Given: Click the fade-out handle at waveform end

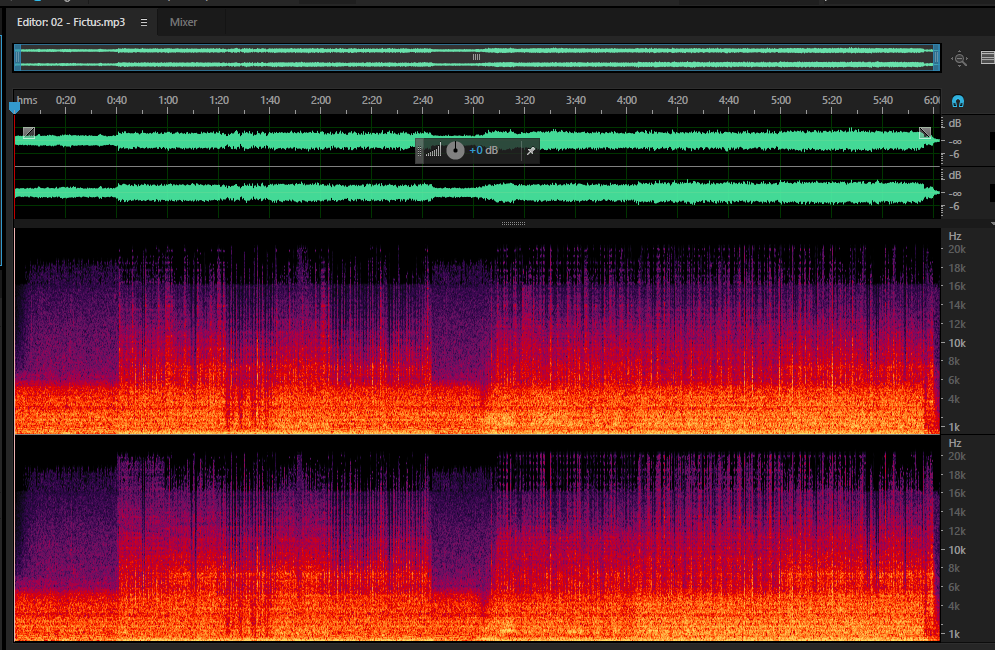Looking at the screenshot, I should coord(925,133).
